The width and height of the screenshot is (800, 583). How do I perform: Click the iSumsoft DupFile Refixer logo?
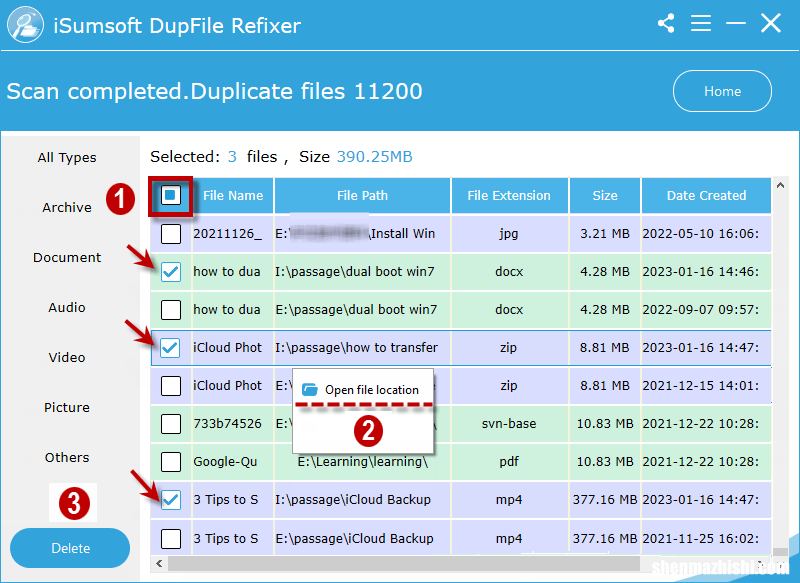coord(25,24)
